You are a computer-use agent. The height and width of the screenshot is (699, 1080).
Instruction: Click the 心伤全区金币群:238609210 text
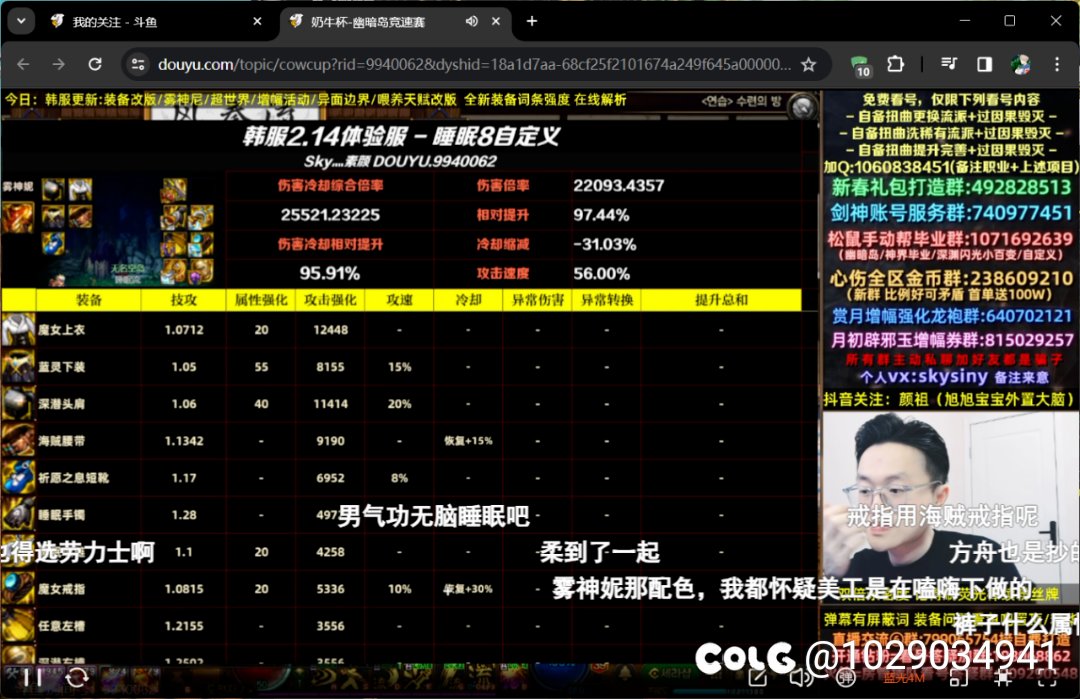[x=951, y=278]
